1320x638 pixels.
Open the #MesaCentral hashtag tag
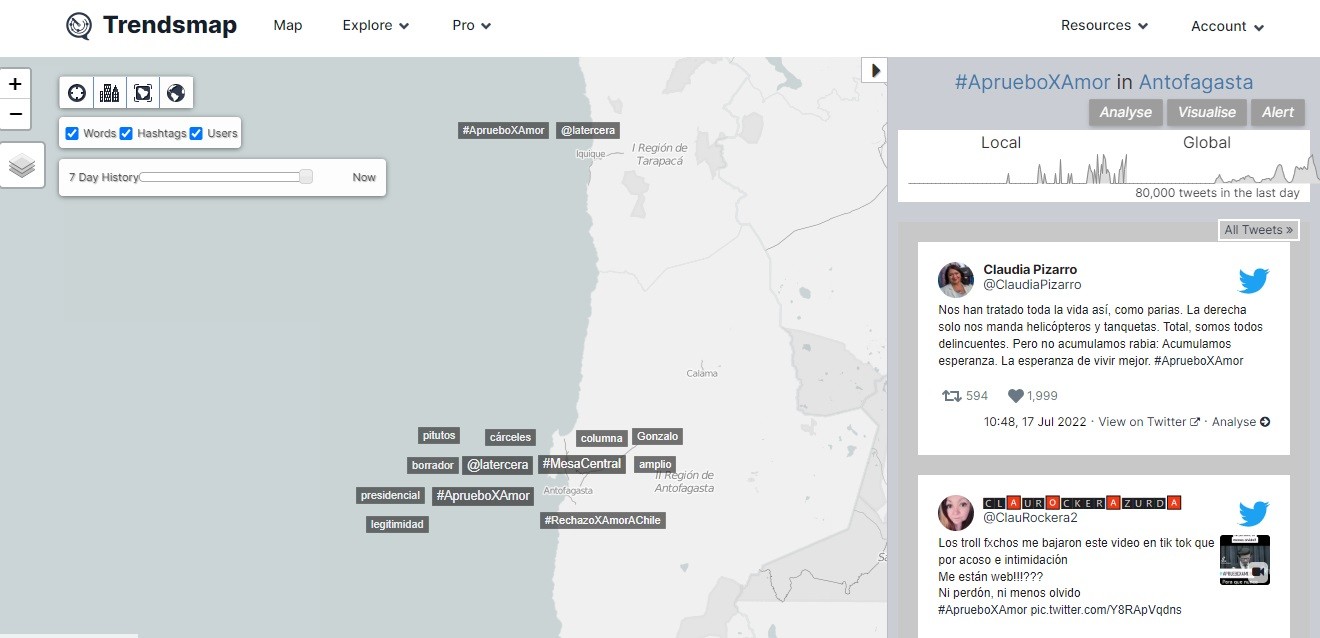click(582, 464)
